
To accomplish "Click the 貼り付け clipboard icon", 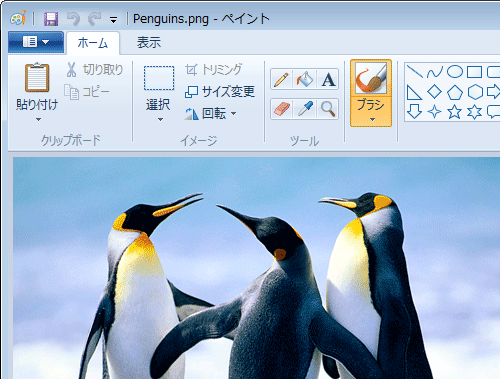I will [x=37, y=77].
